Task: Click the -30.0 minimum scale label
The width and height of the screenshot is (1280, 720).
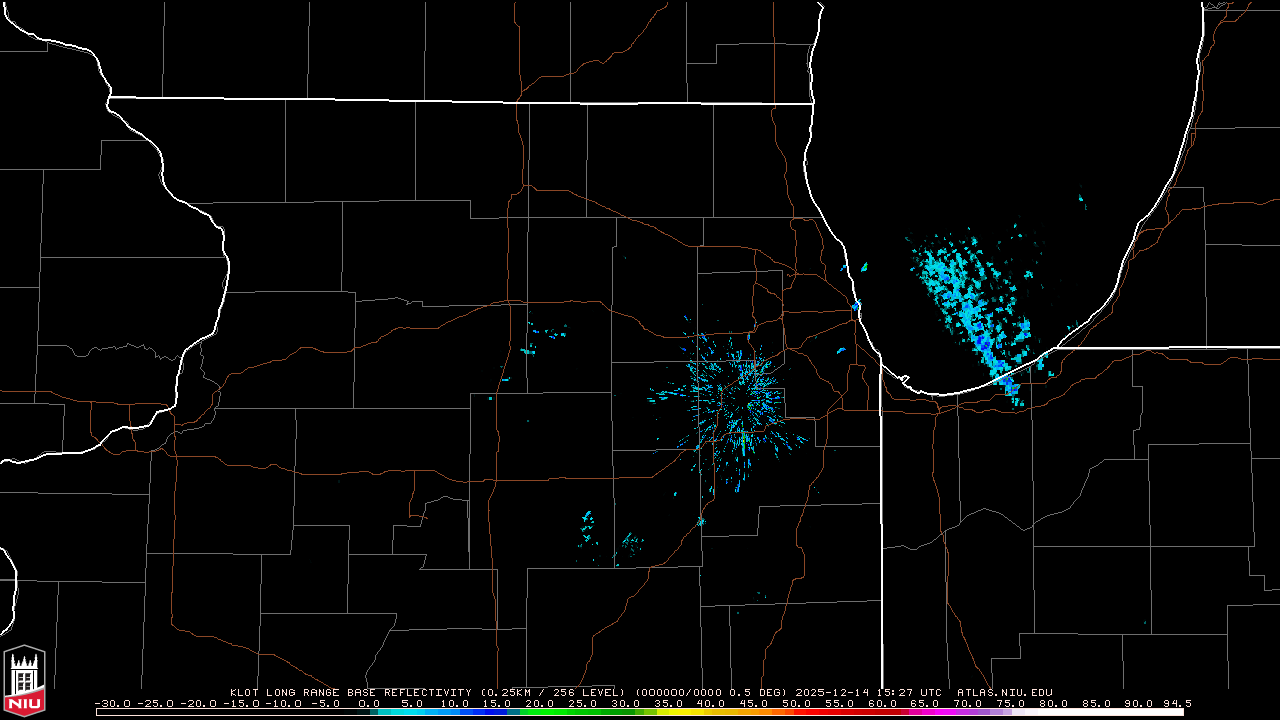Action: (x=112, y=703)
